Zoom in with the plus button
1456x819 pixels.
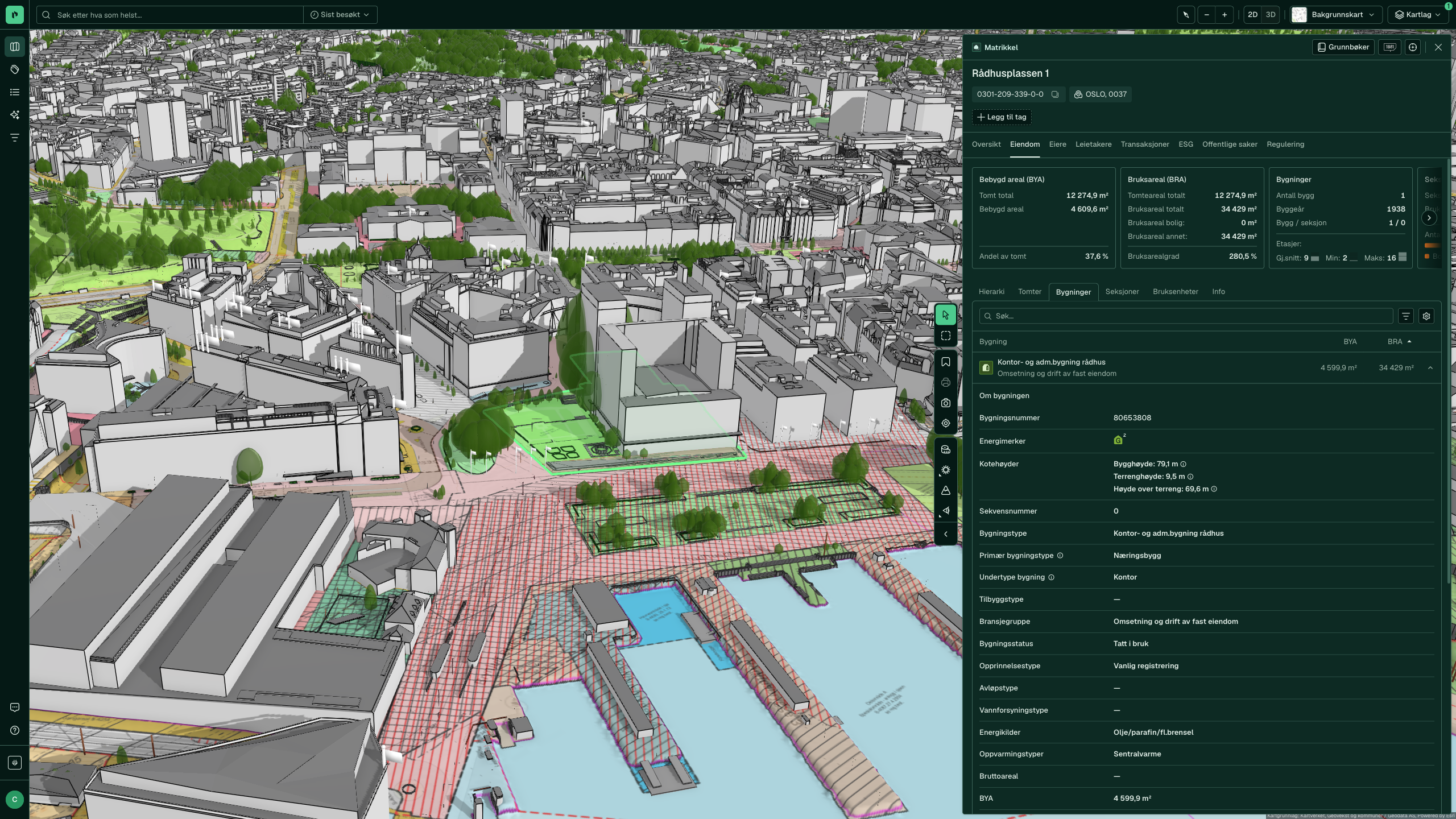coord(1225,15)
